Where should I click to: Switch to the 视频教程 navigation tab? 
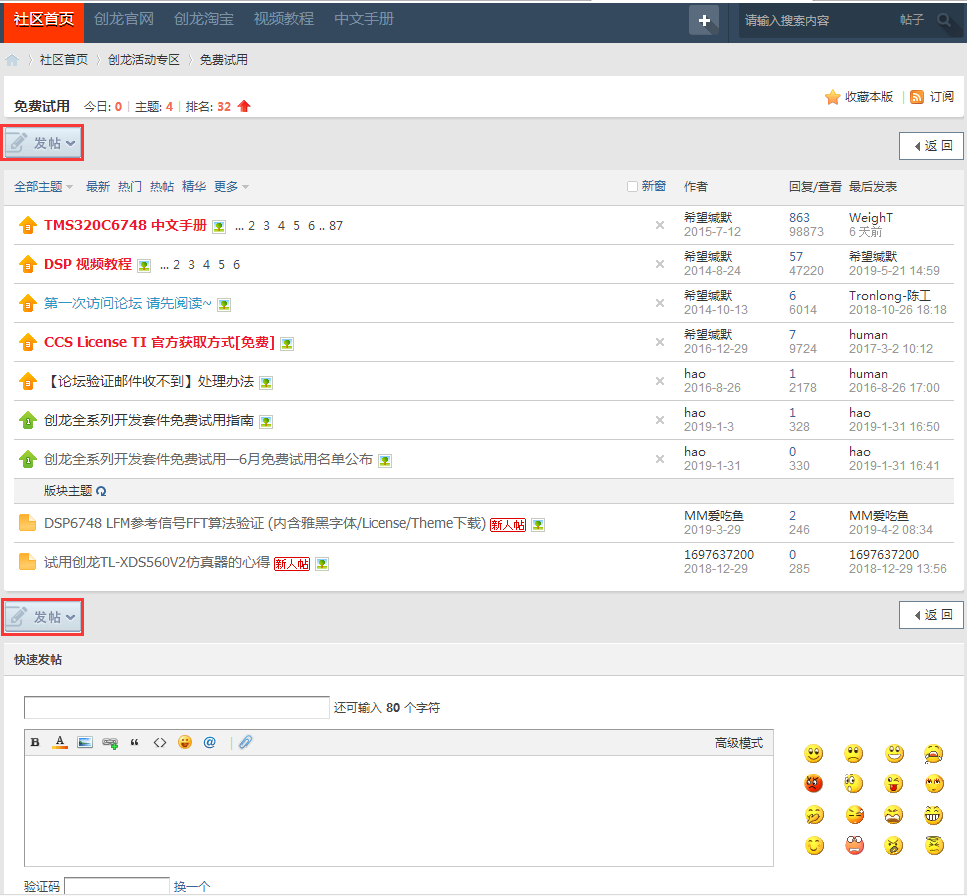click(283, 19)
